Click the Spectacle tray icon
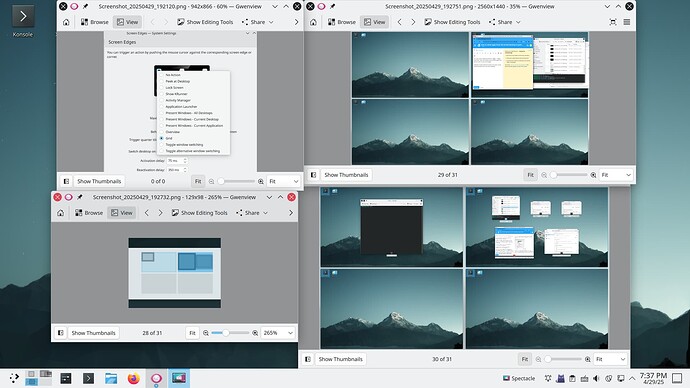The height and width of the screenshot is (388, 690). click(519, 378)
